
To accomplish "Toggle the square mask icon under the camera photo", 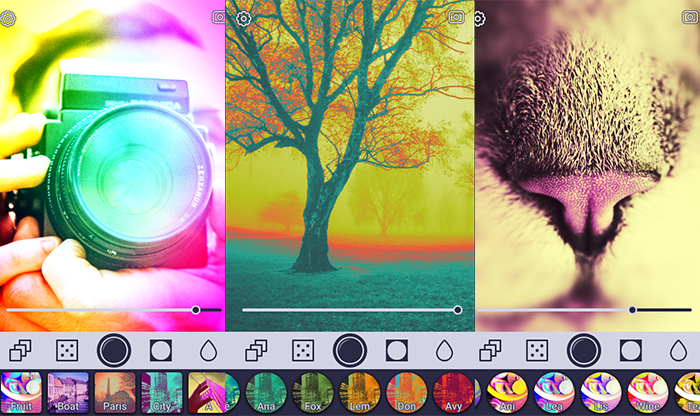I will 161,350.
